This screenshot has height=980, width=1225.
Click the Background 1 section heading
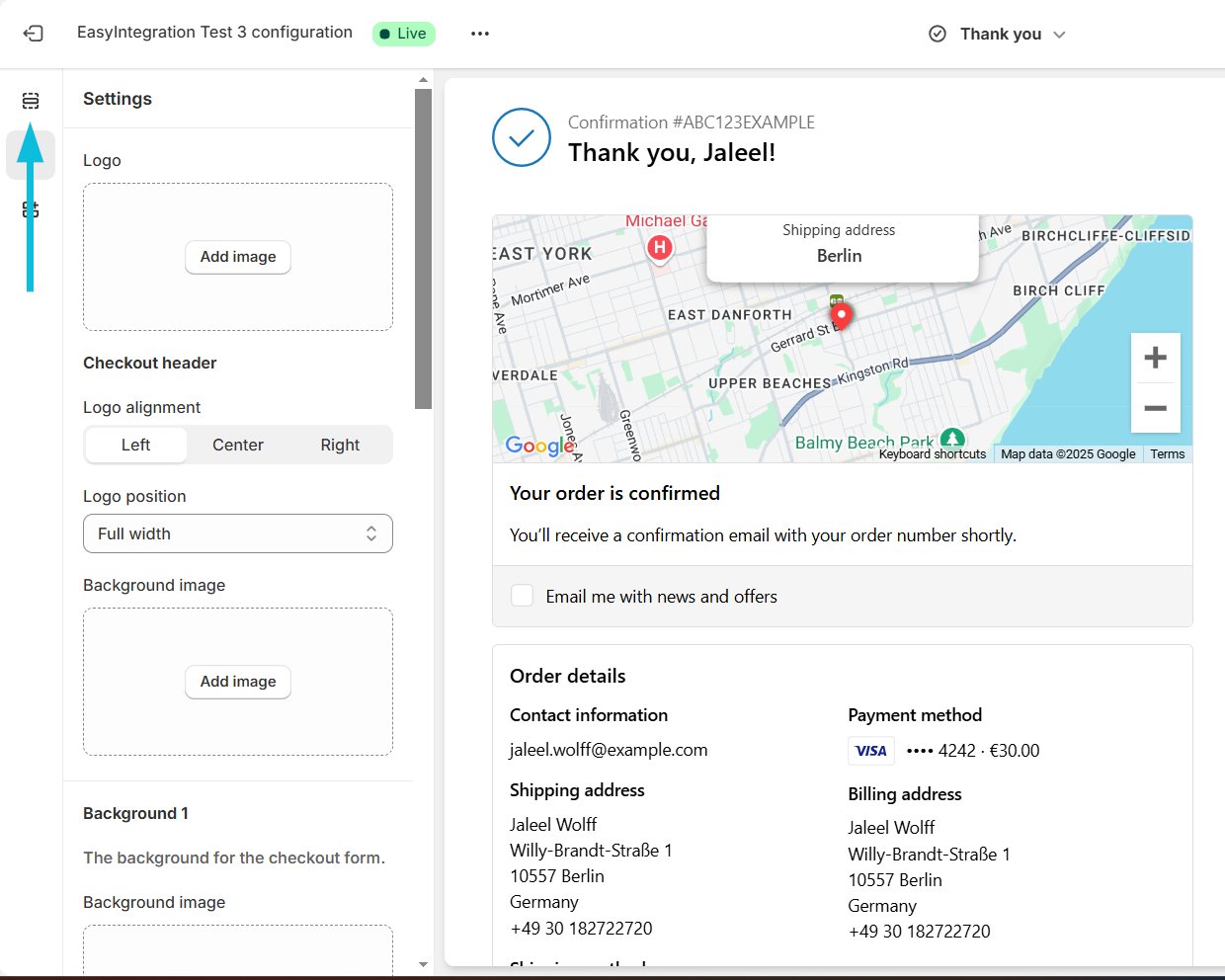click(x=135, y=813)
